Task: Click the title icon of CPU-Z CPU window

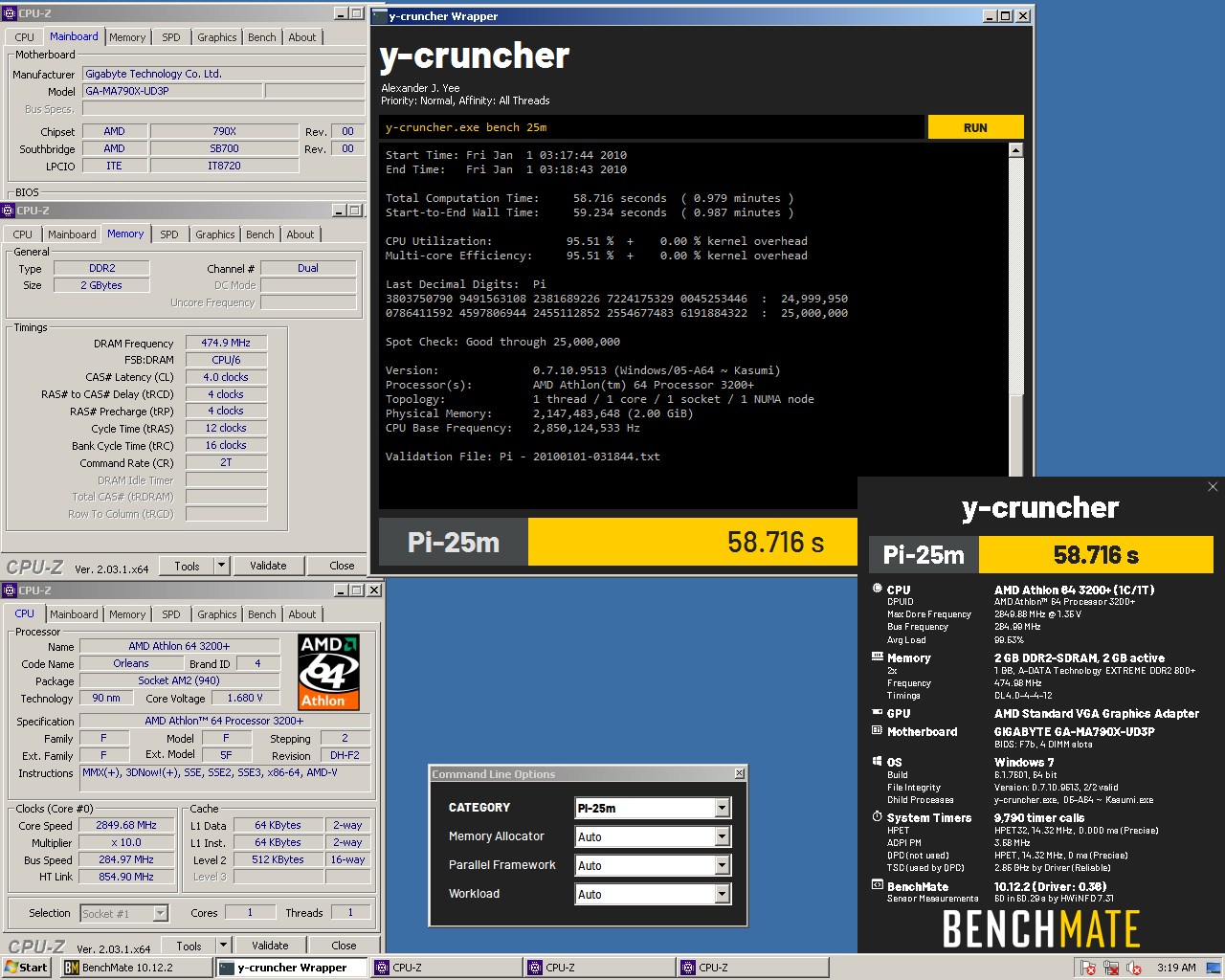Action: pyautogui.click(x=10, y=590)
